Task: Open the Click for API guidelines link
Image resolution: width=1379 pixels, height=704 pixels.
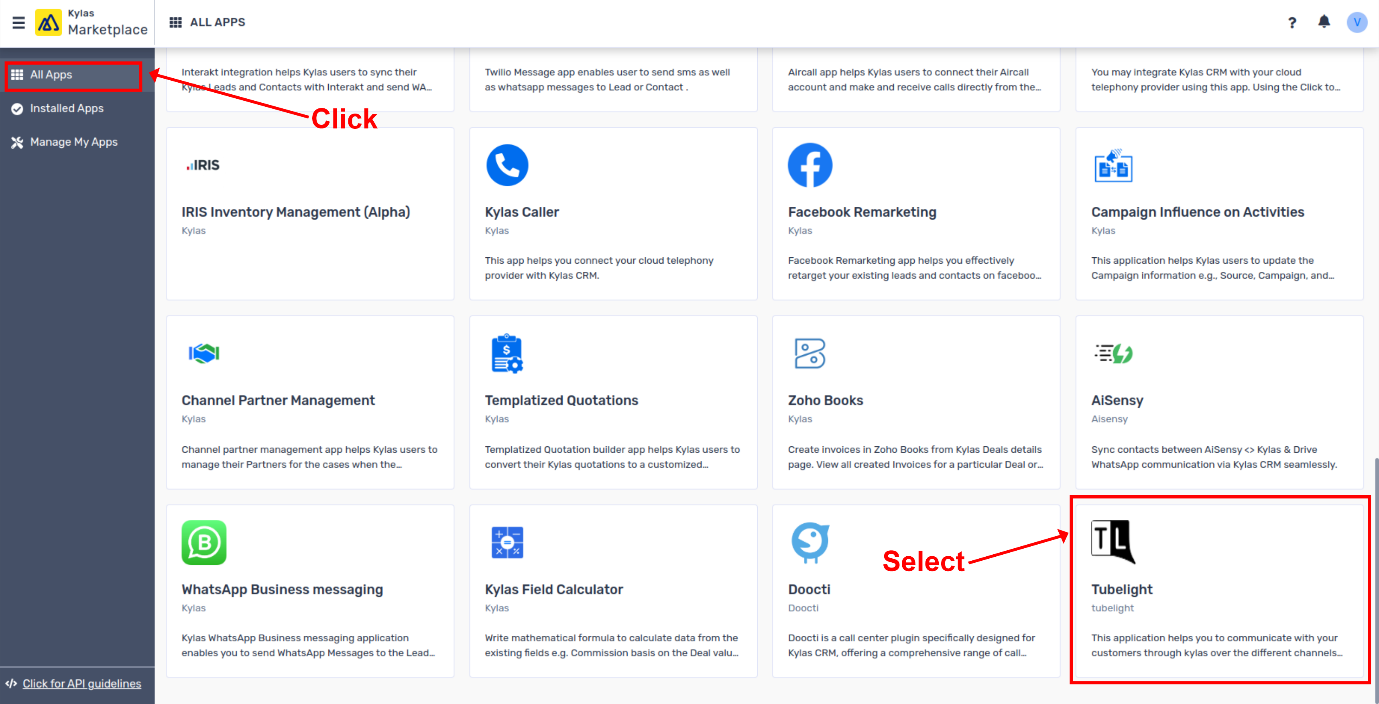Action: click(x=82, y=684)
